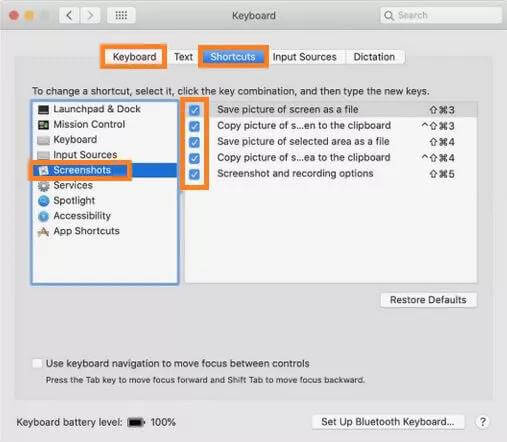Select the Copy picture of s...en to the clipboard row

tap(331, 126)
